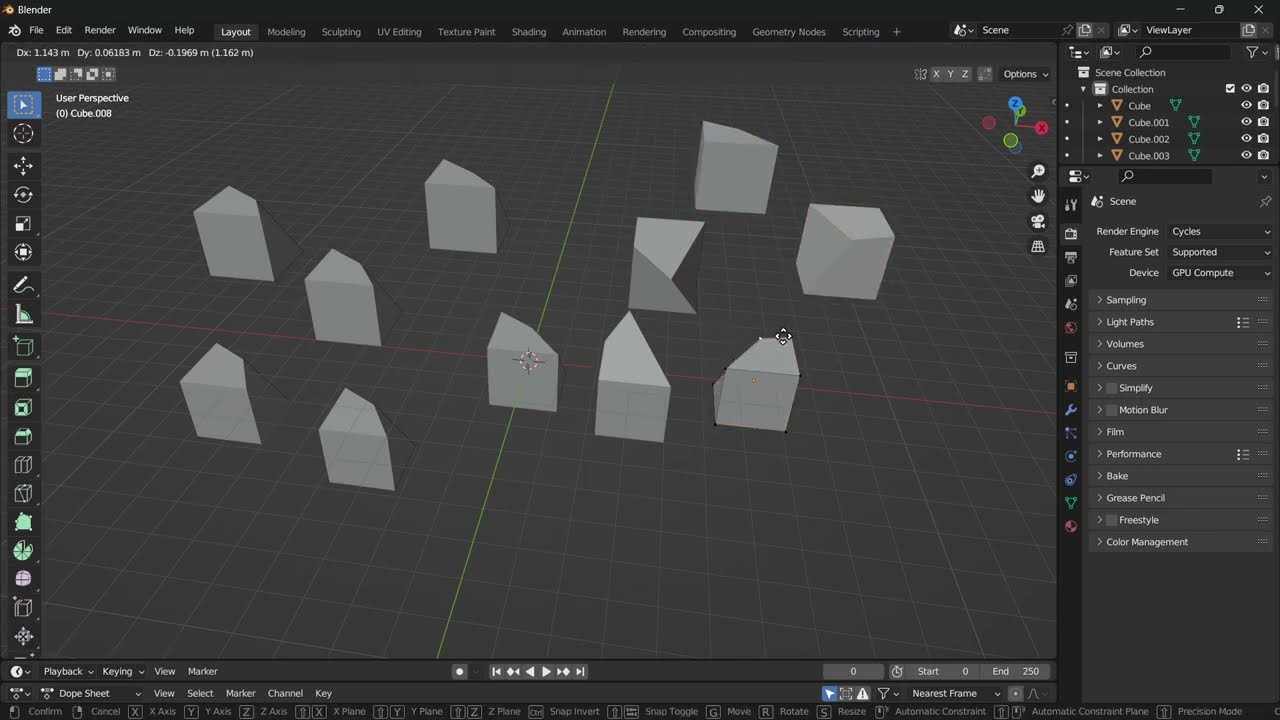Play the animation forward
The image size is (1280, 720).
point(546,671)
